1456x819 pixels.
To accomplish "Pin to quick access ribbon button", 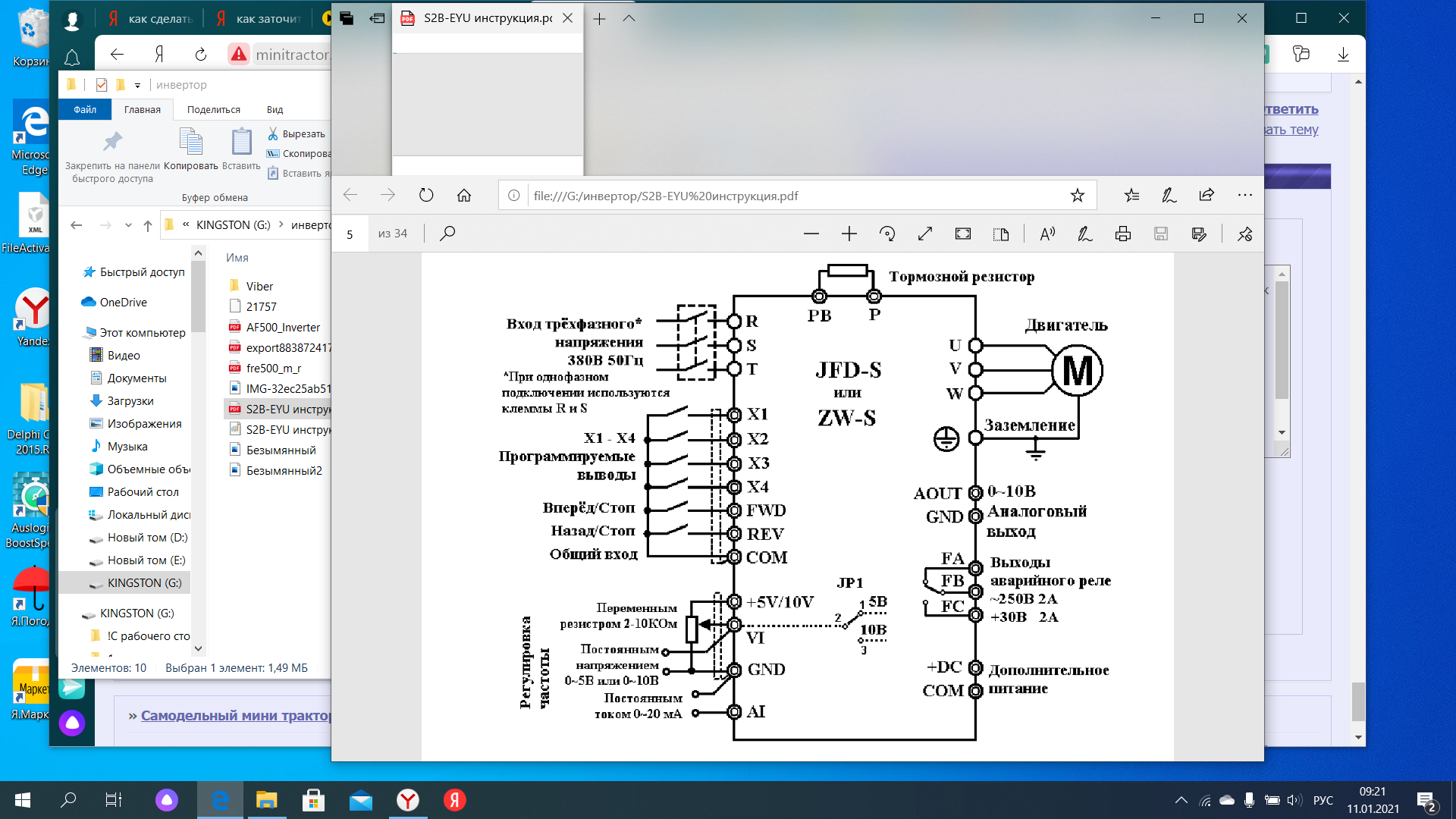I will pos(112,156).
